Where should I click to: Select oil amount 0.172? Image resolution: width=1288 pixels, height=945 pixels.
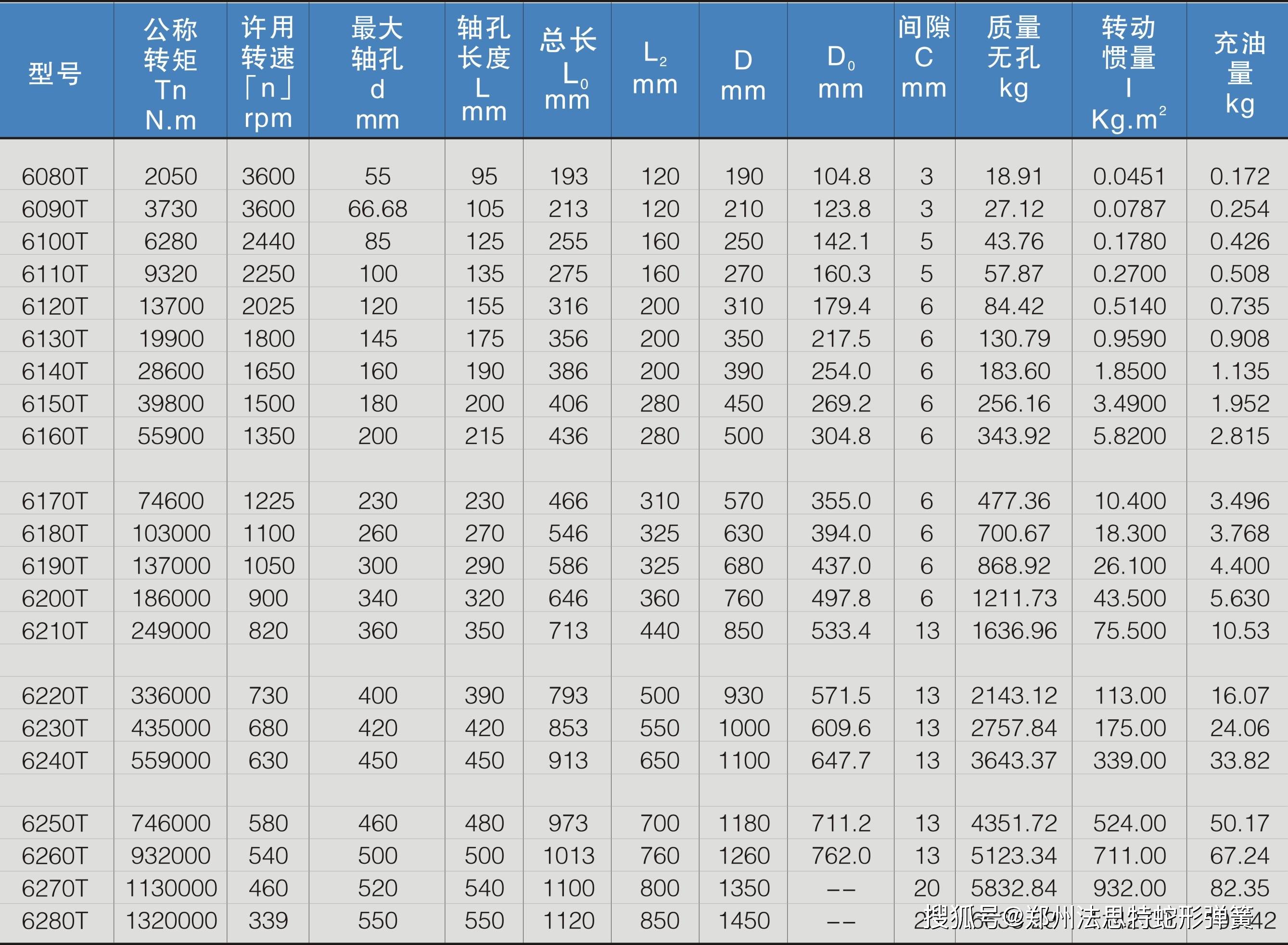point(1239,177)
